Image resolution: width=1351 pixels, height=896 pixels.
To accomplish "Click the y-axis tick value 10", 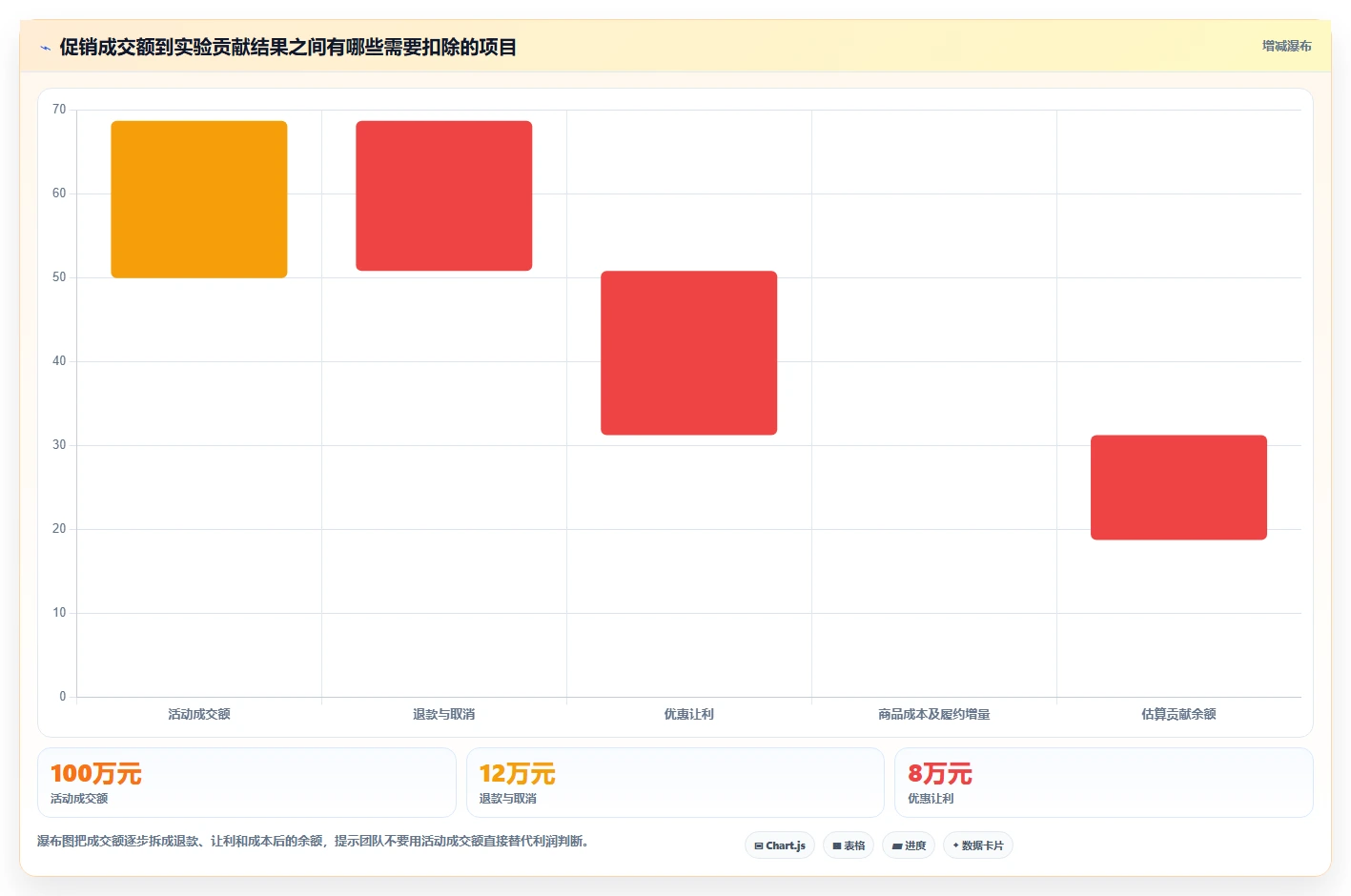I will pos(59,613).
